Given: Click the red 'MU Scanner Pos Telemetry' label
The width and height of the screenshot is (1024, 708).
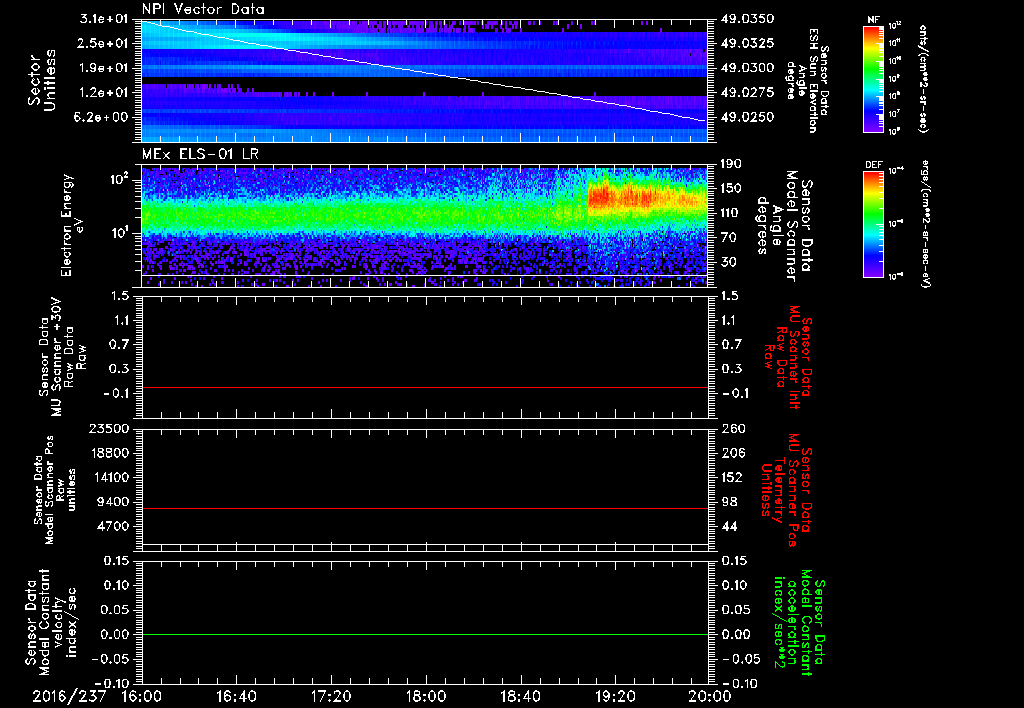Looking at the screenshot, I should coord(786,490).
